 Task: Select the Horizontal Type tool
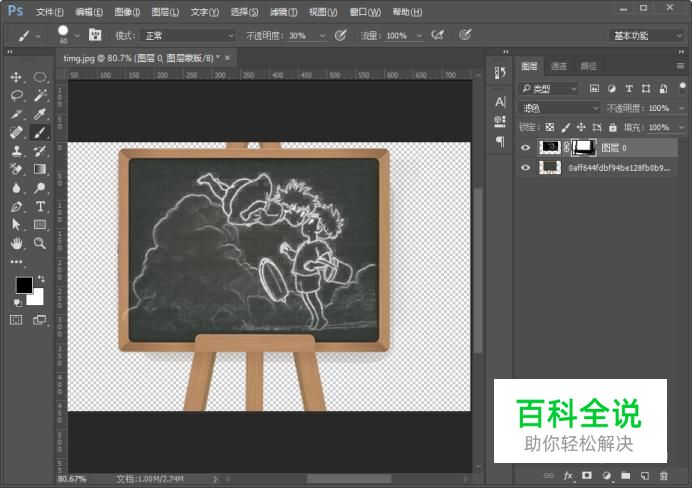[40, 206]
